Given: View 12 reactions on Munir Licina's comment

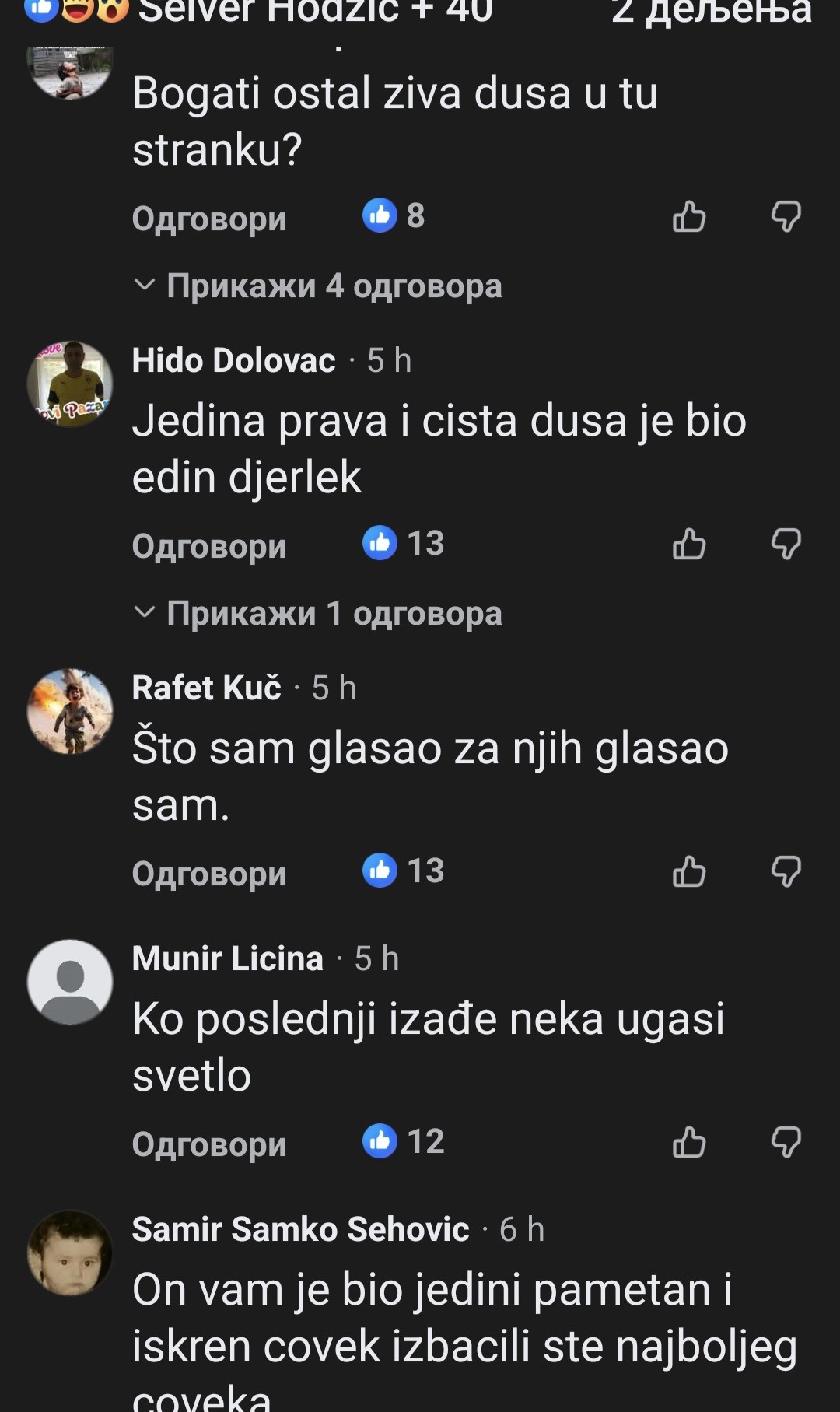Looking at the screenshot, I should pos(404,1141).
